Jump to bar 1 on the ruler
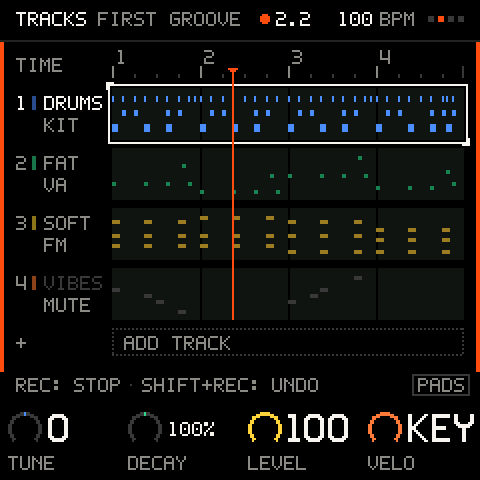 120,57
